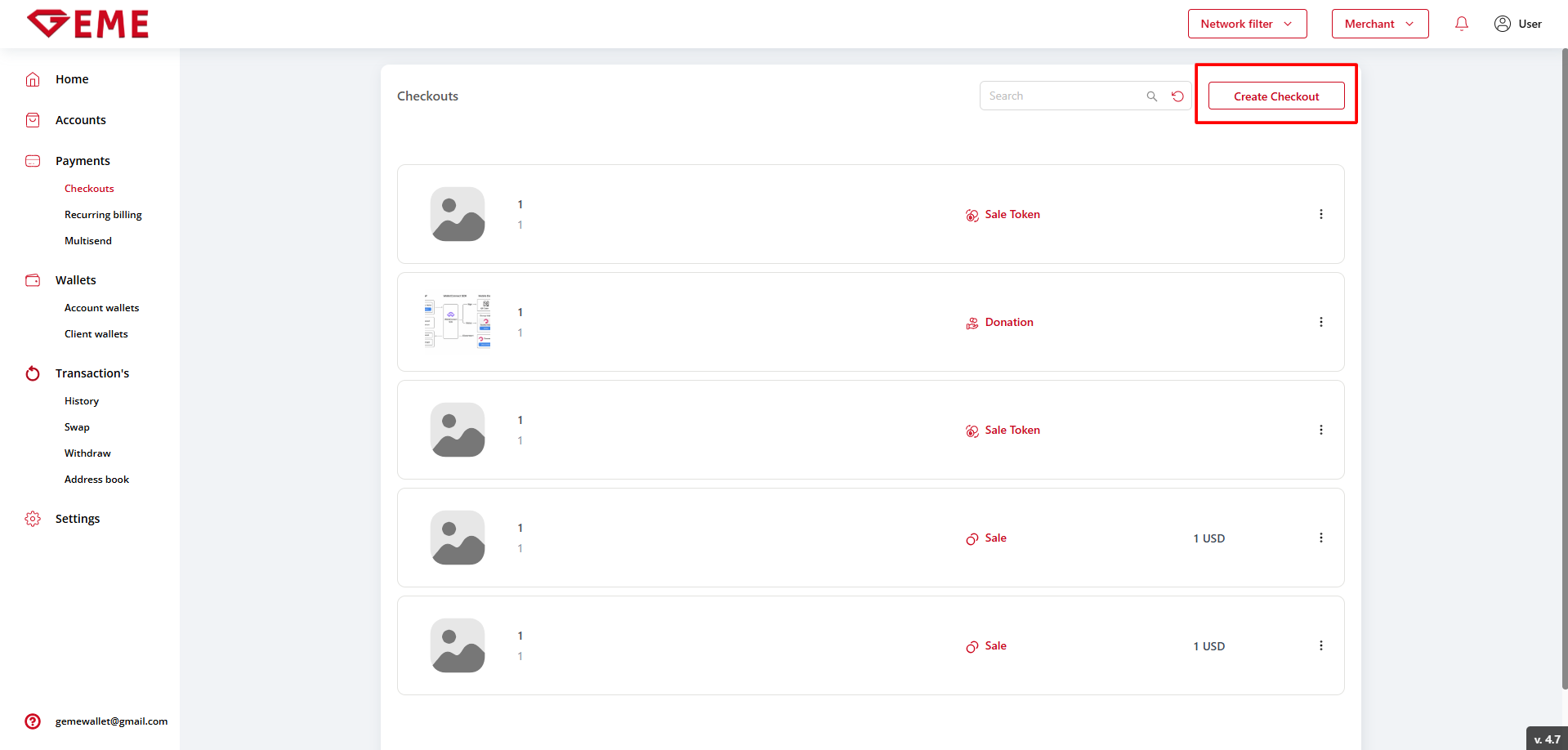Open Account wallets in sidebar
Viewport: 1568px width, 750px height.
[x=101, y=308]
